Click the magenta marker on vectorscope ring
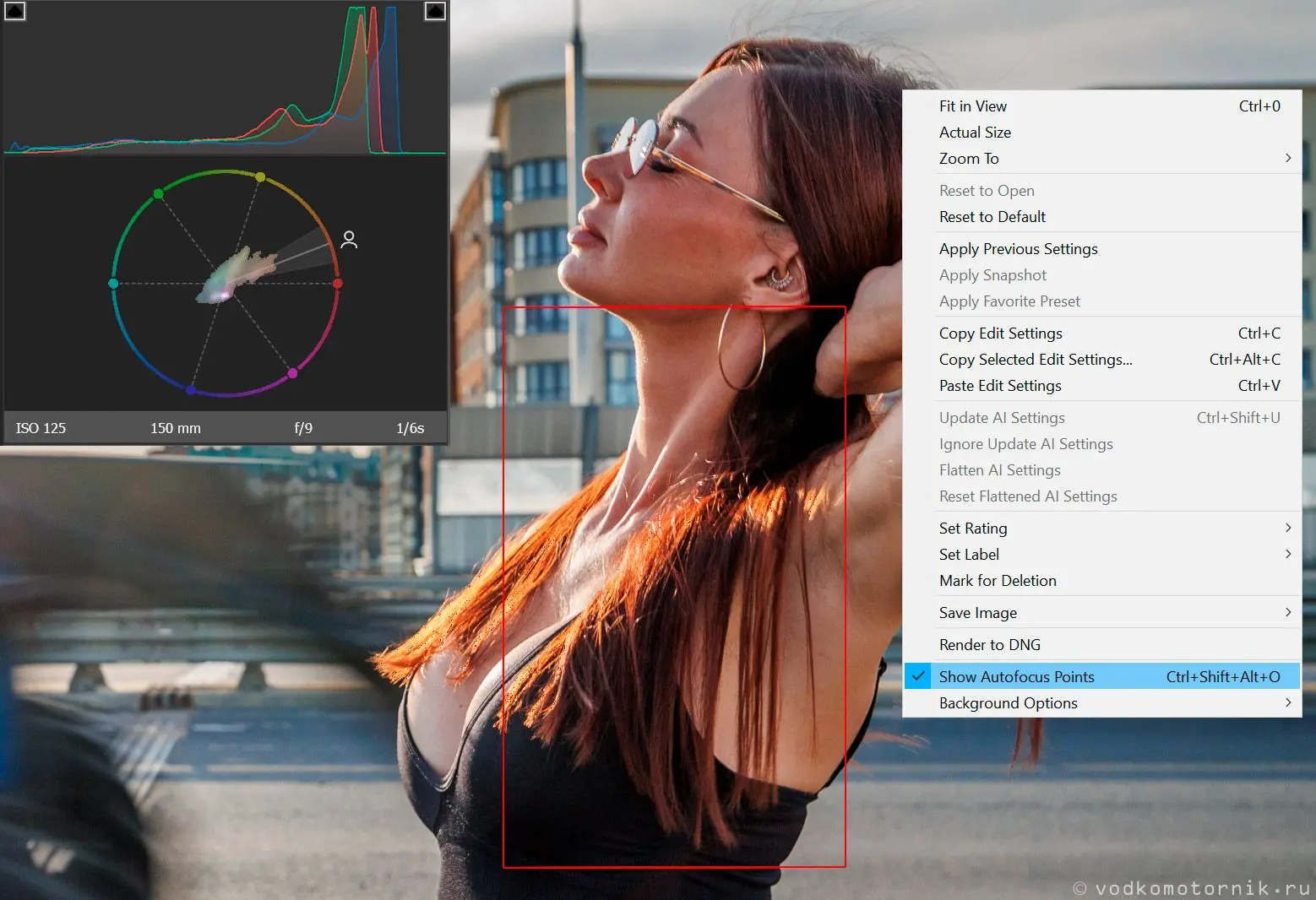 pyautogui.click(x=293, y=372)
